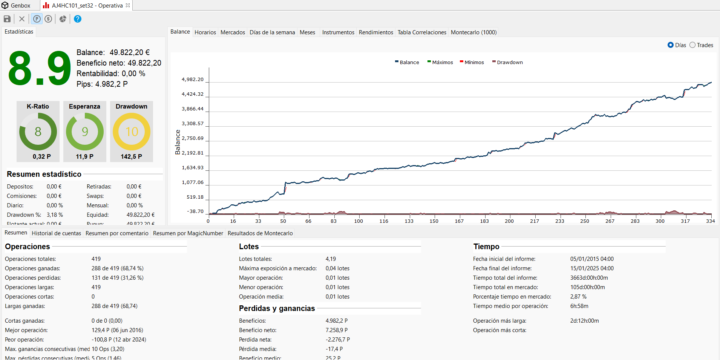Click the Operaciones totales value 419

96,259
